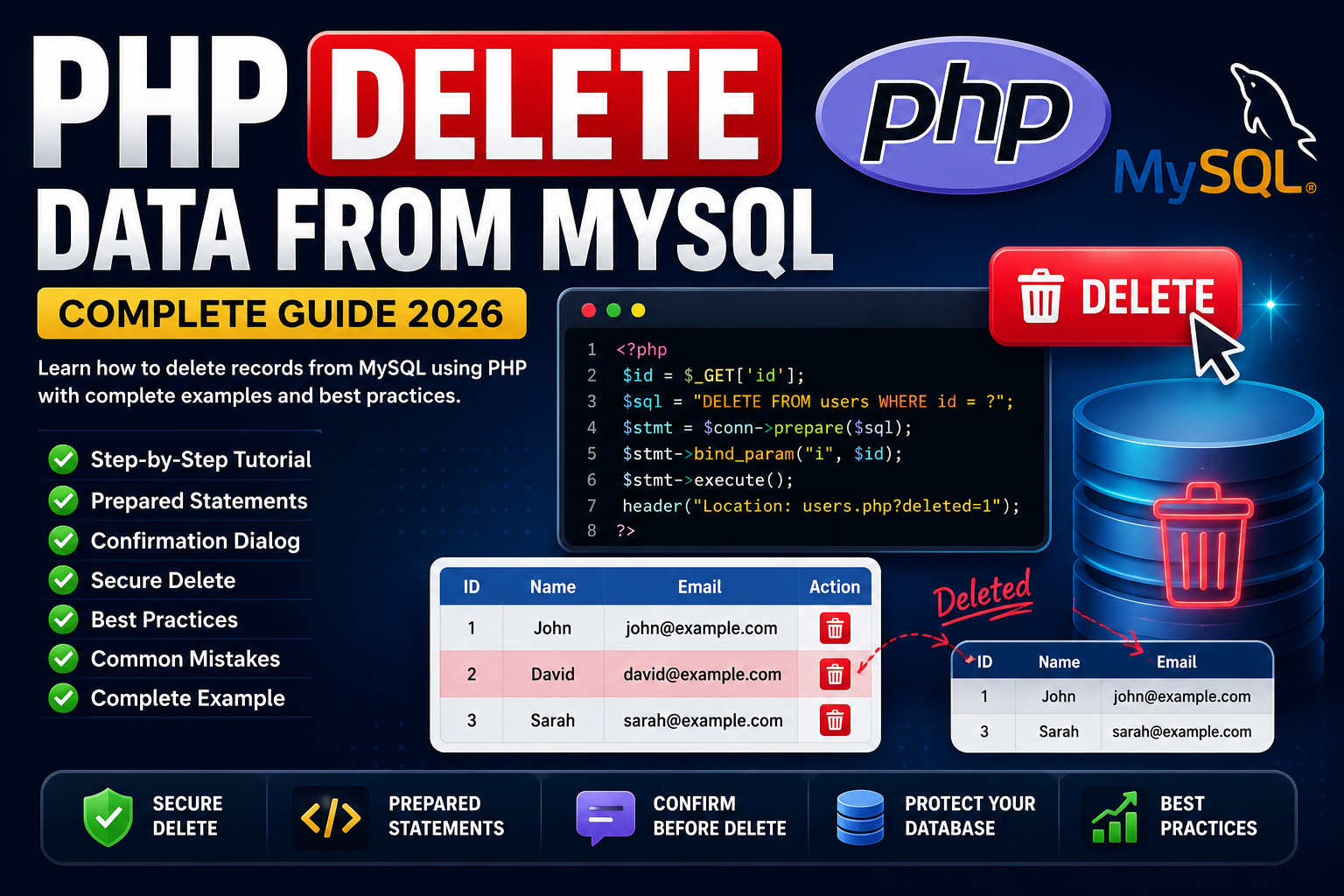Click the Name header in right result table
Image resolution: width=1344 pixels, height=896 pixels.
(1059, 662)
